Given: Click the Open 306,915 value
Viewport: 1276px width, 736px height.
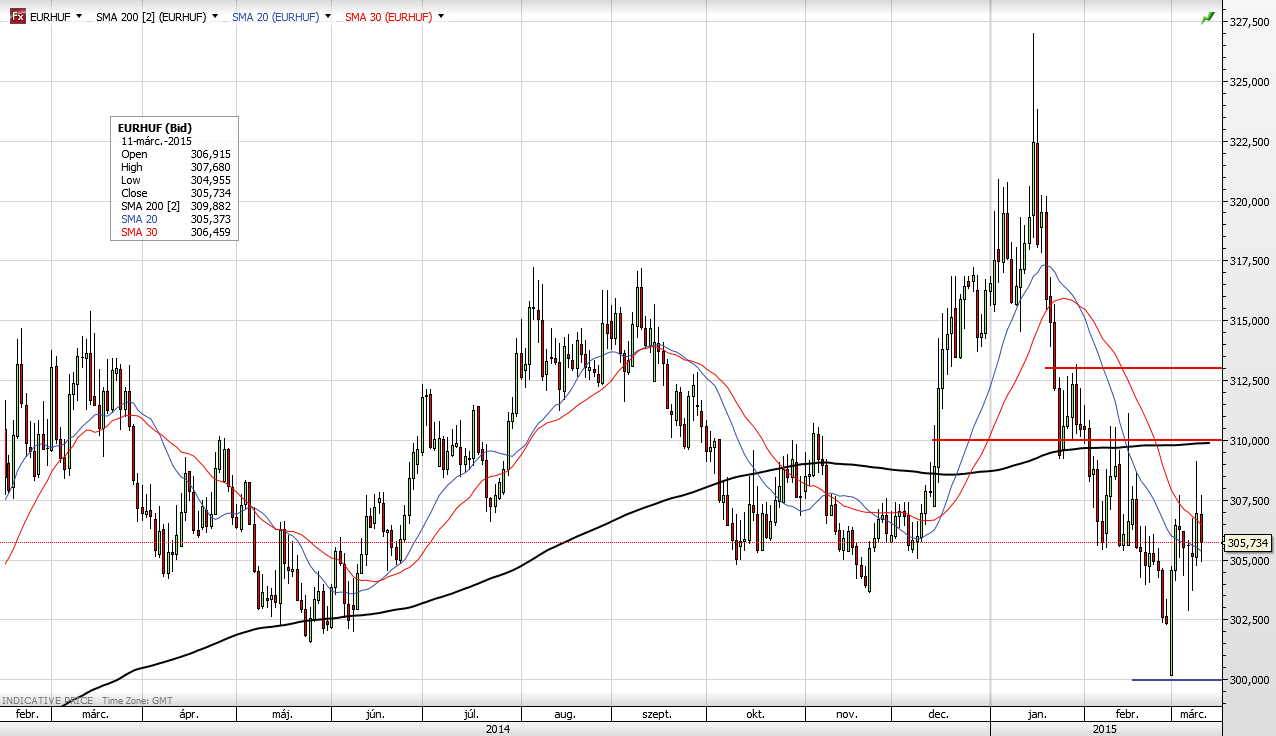Looking at the screenshot, I should tap(210, 154).
